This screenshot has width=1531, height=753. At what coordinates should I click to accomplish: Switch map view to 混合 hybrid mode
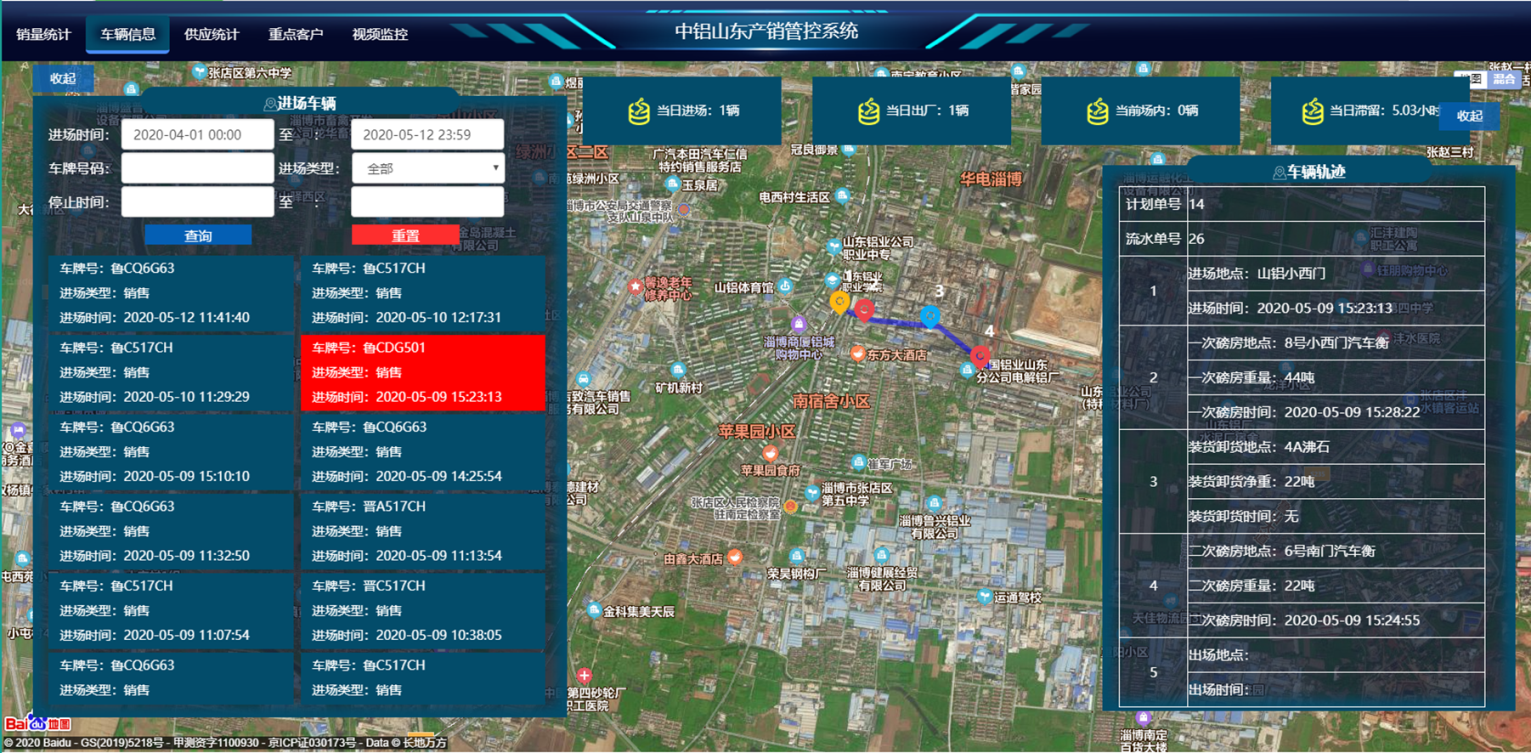(x=1504, y=79)
